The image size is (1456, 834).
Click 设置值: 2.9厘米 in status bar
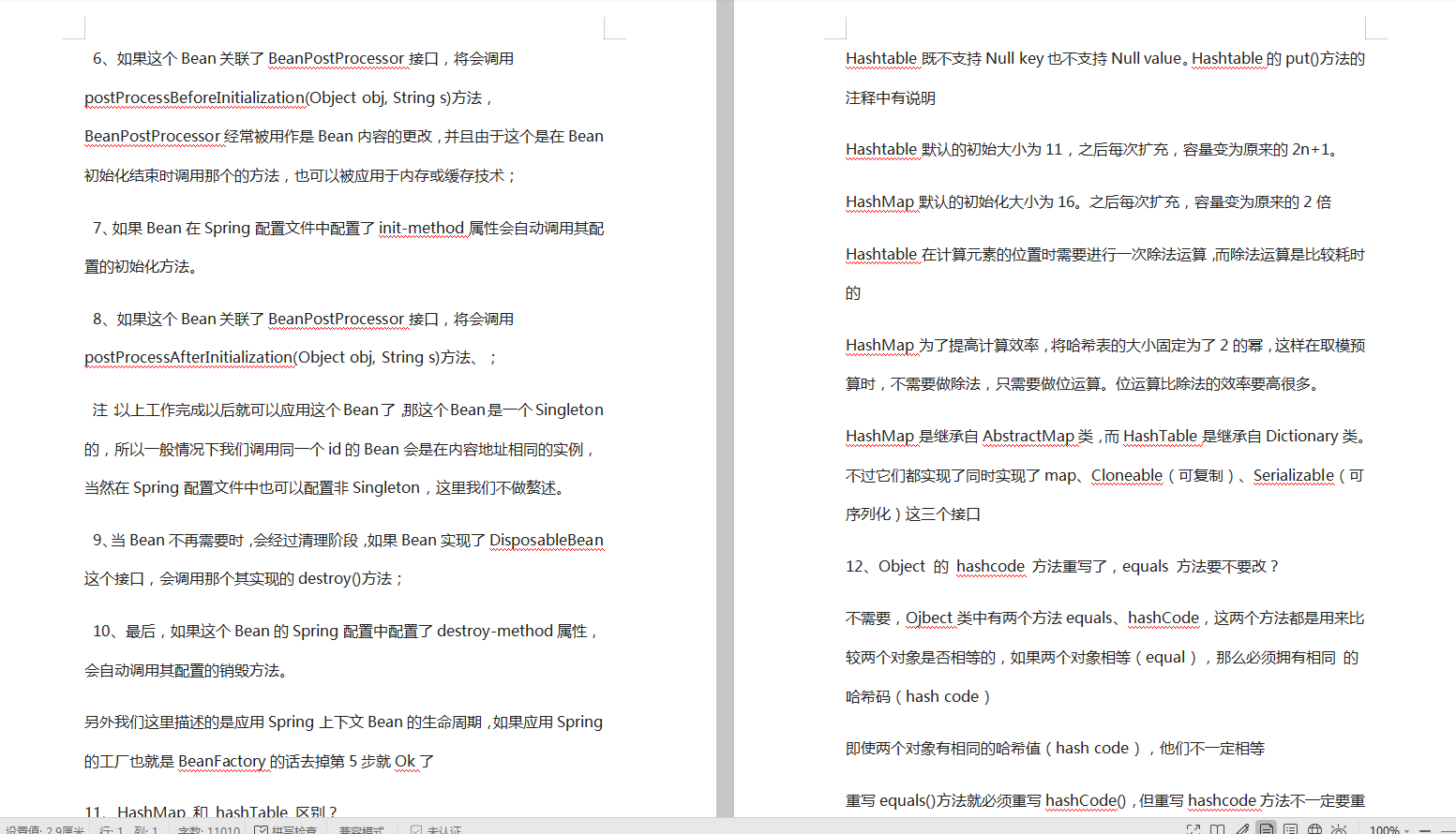44,830
